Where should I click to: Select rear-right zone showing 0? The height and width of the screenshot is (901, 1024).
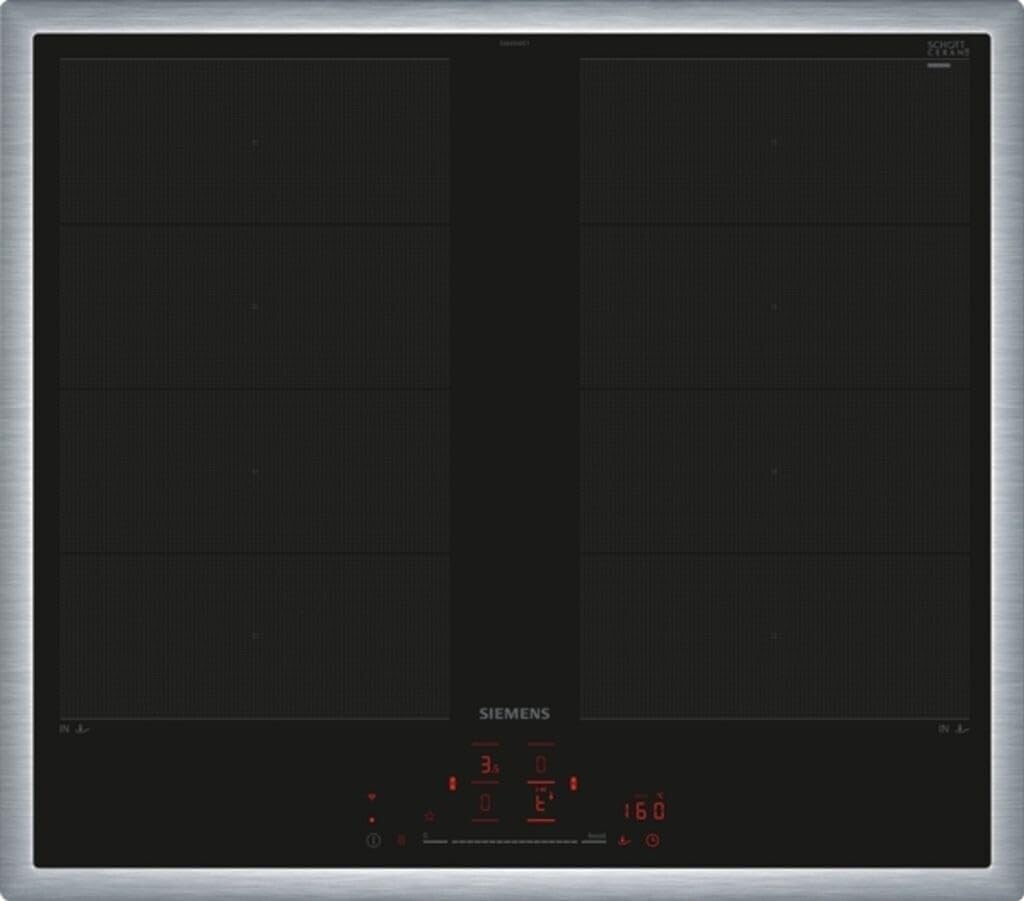(x=540, y=765)
